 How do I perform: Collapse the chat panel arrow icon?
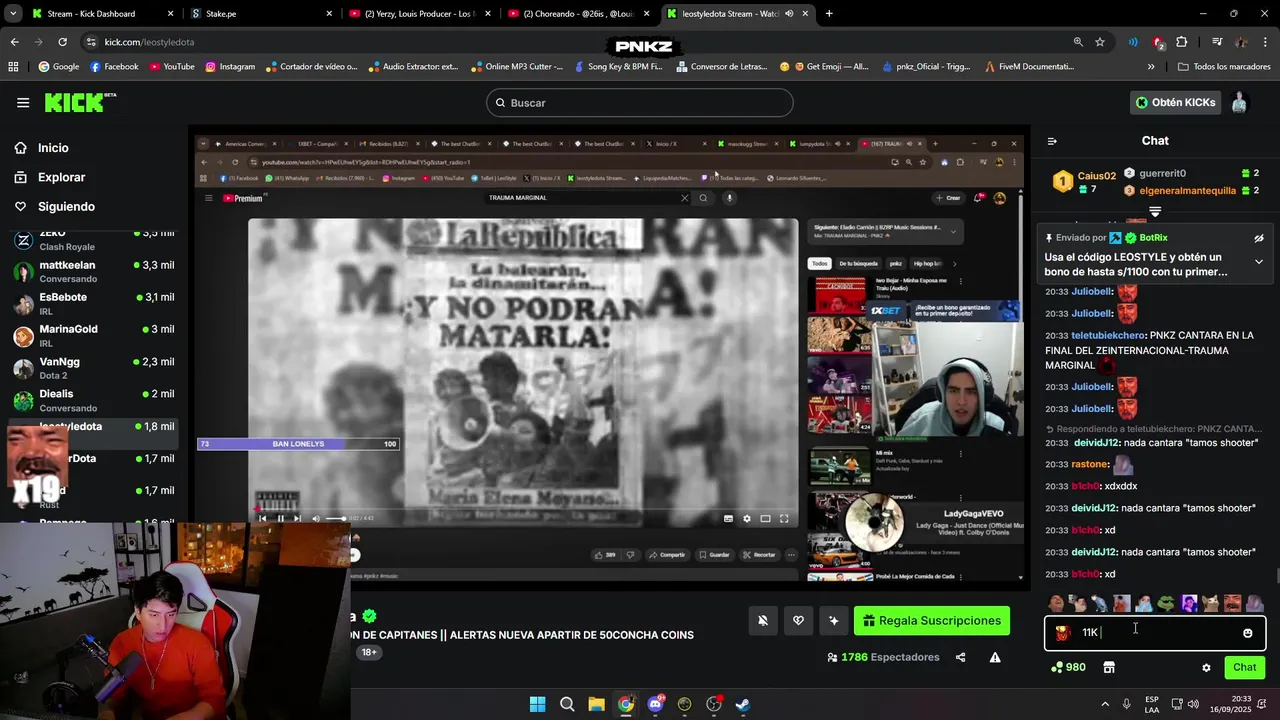tap(1052, 141)
